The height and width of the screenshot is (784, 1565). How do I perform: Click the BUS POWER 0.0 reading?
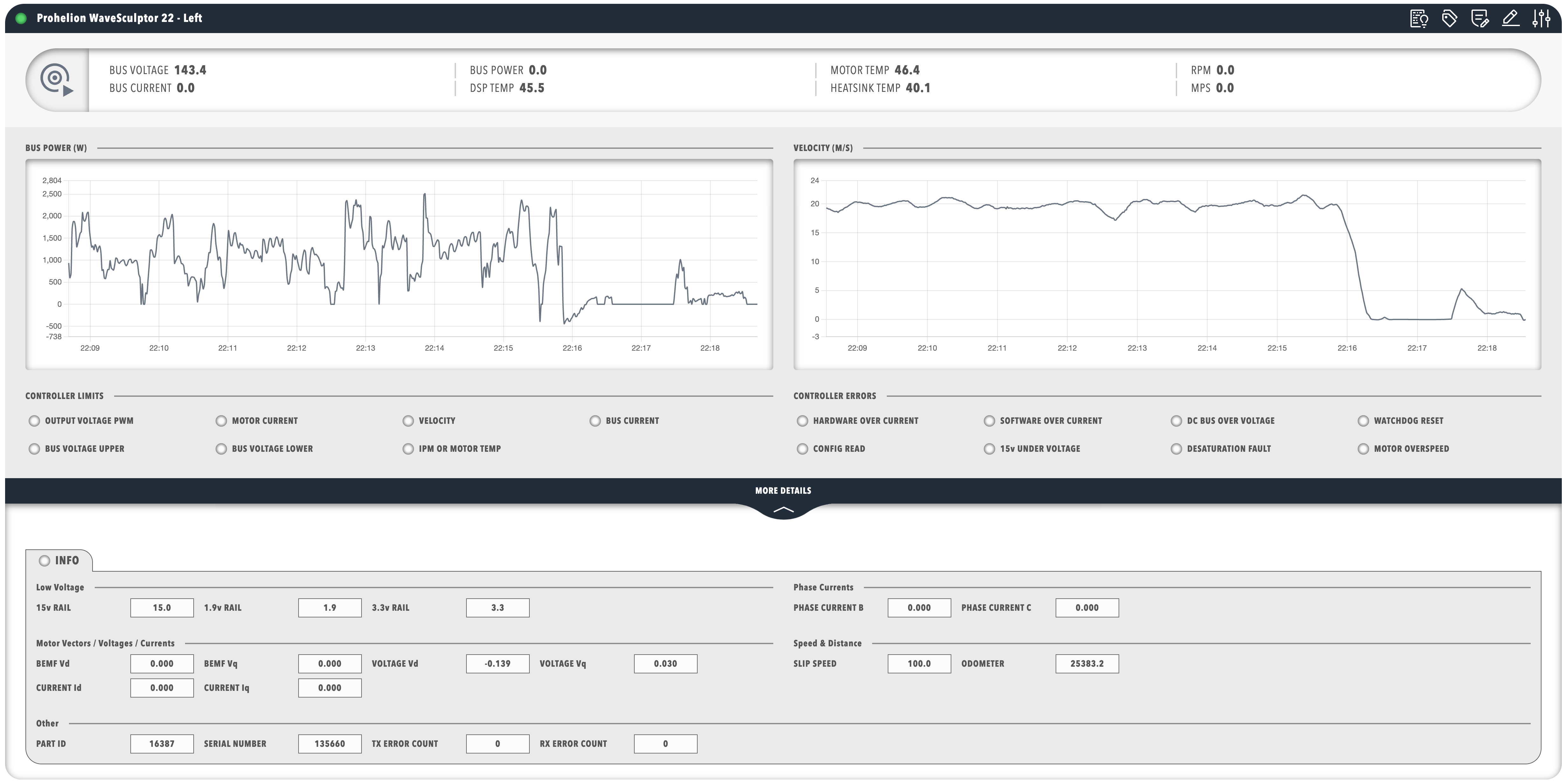coord(508,71)
